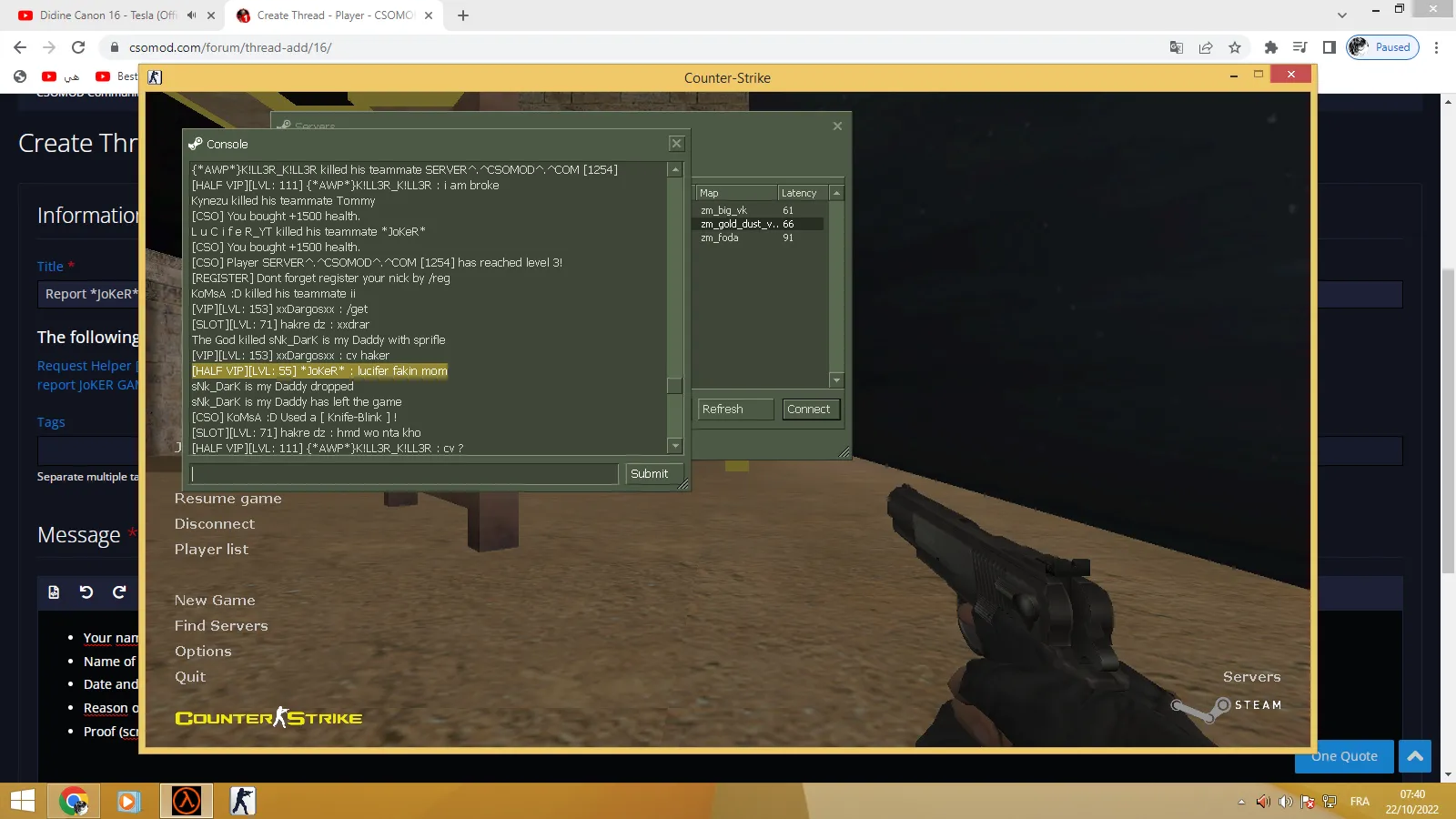1456x819 pixels.
Task: Toggle the browser side panel
Action: [1330, 47]
